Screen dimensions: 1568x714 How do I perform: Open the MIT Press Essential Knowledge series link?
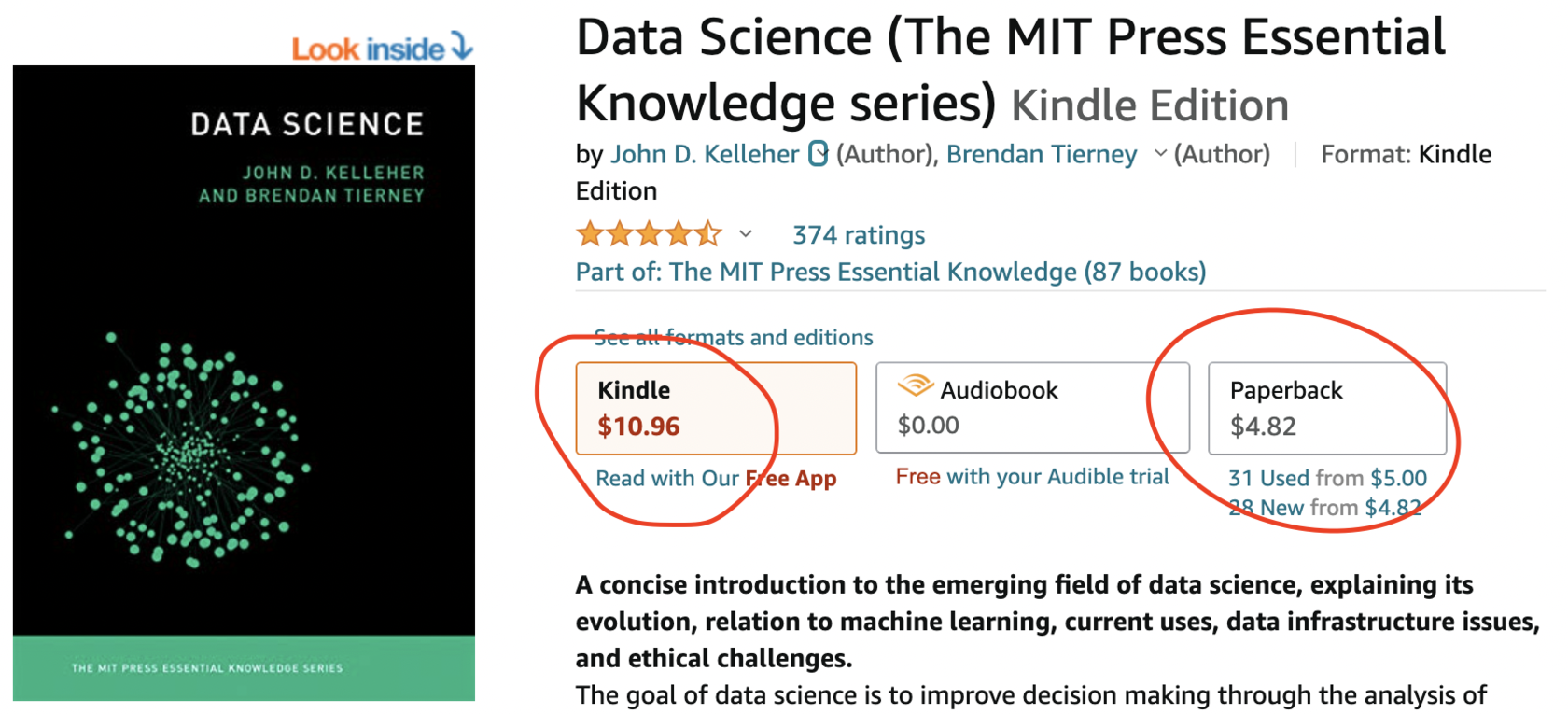tap(890, 273)
